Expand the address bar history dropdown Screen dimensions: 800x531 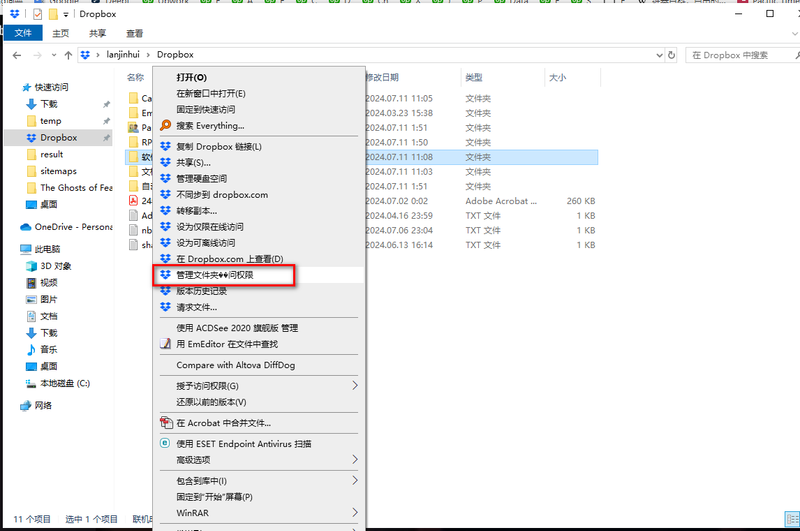point(659,55)
